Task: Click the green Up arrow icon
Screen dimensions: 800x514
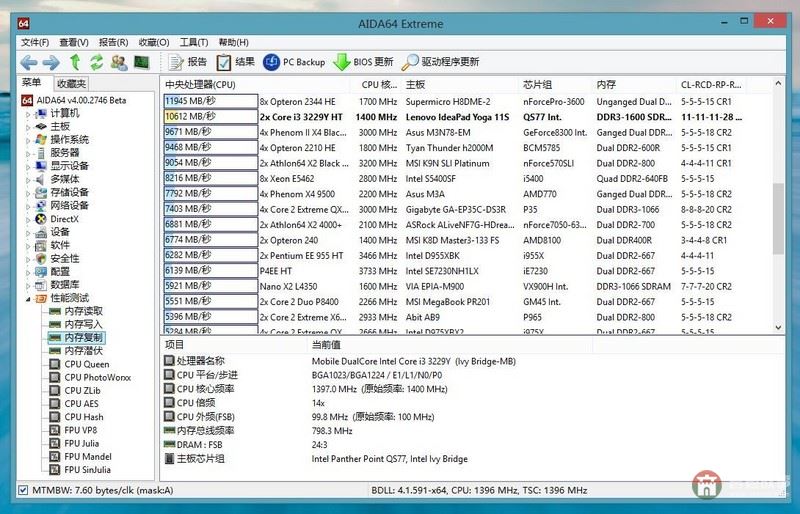Action: pyautogui.click(x=75, y=62)
